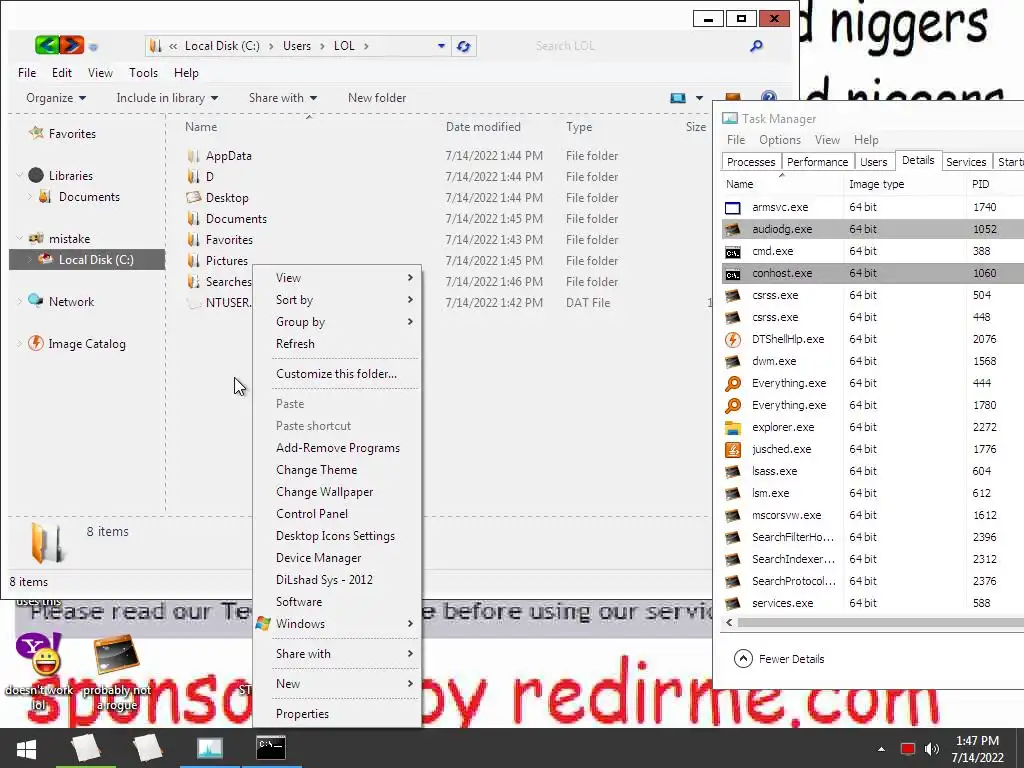Click the Pictures folder icon
1024x768 pixels.
(x=193, y=261)
